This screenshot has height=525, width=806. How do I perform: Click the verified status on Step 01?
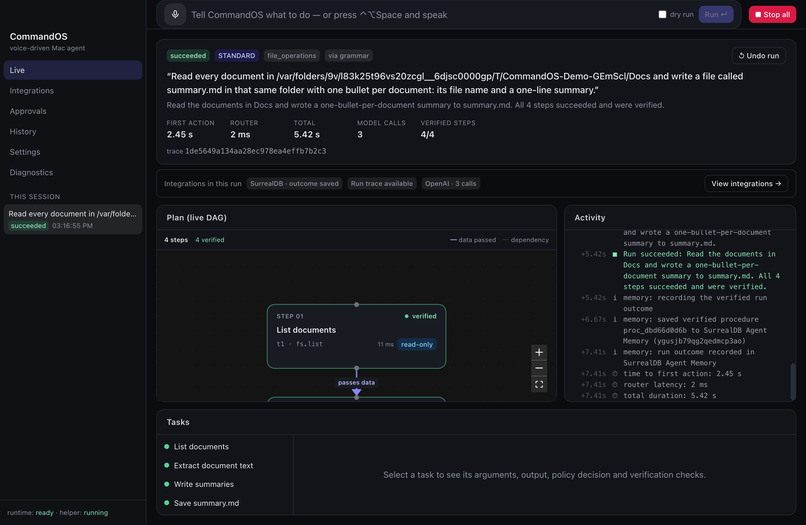pyautogui.click(x=420, y=316)
